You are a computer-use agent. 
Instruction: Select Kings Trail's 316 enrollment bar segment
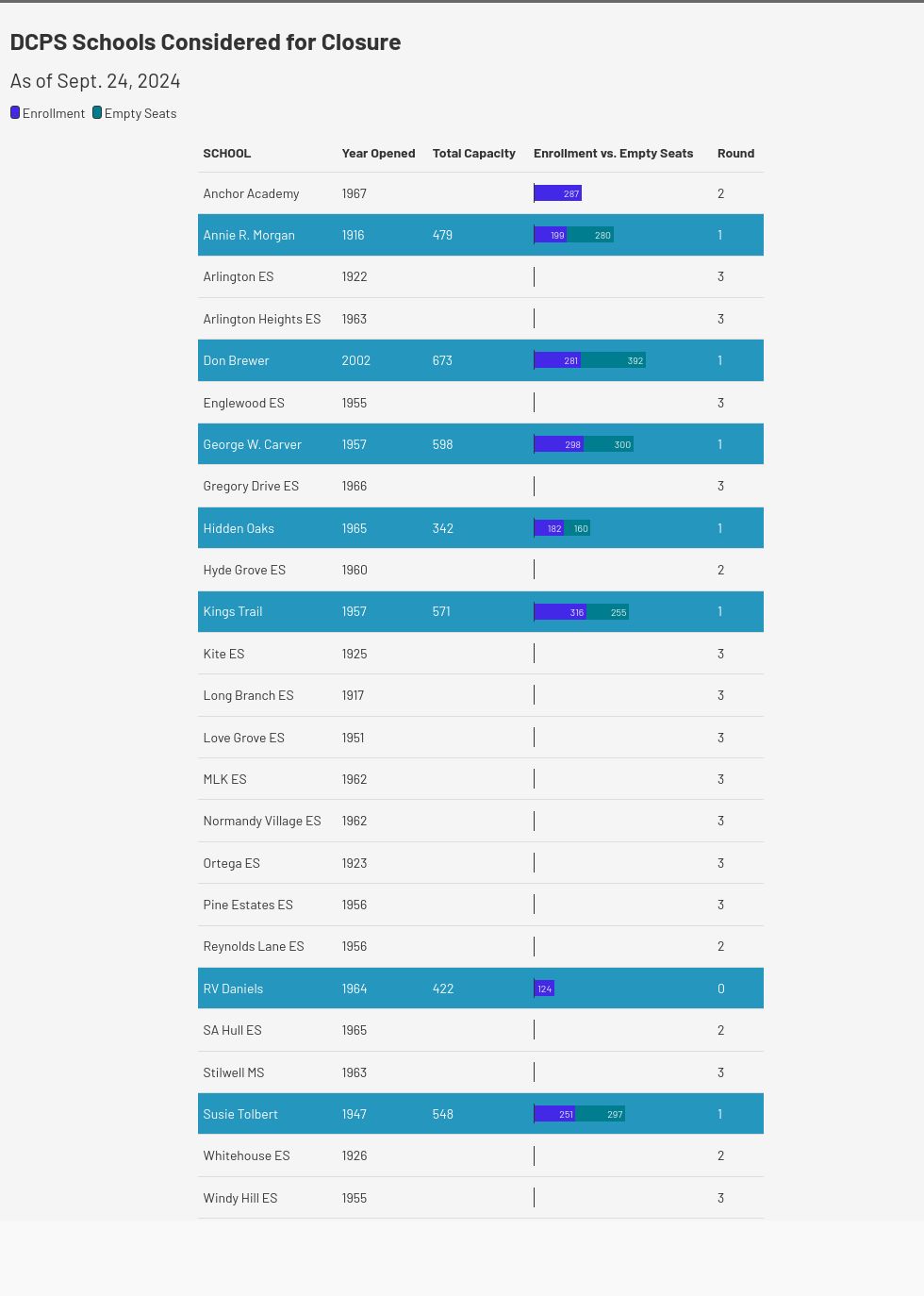560,612
